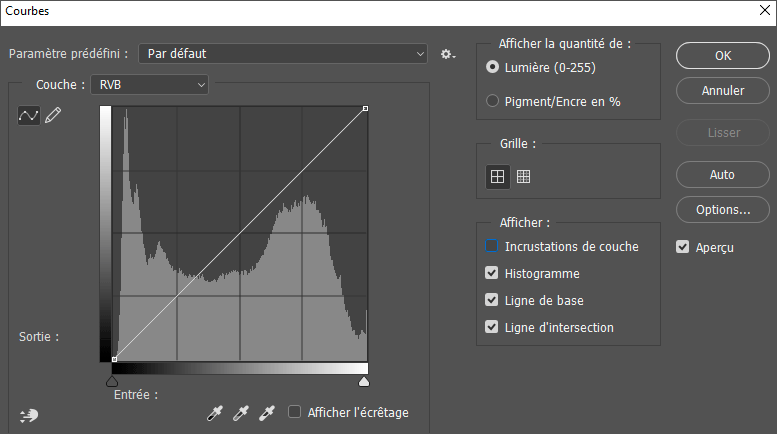
Task: Click the Annuler button
Action: click(722, 91)
